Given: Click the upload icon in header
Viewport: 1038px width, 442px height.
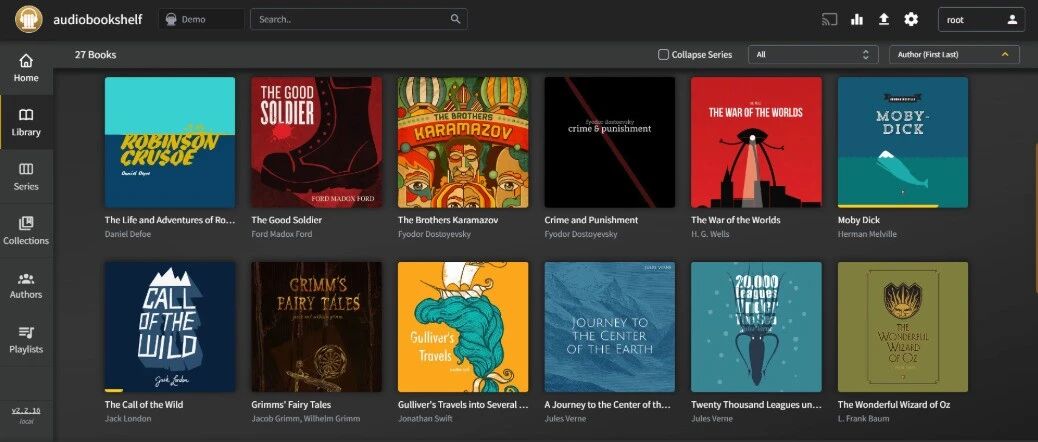Looking at the screenshot, I should [x=884, y=19].
